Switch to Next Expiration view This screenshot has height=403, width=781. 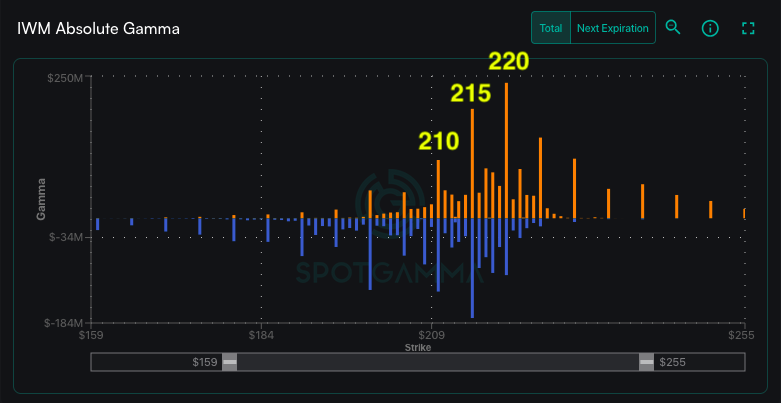click(612, 28)
